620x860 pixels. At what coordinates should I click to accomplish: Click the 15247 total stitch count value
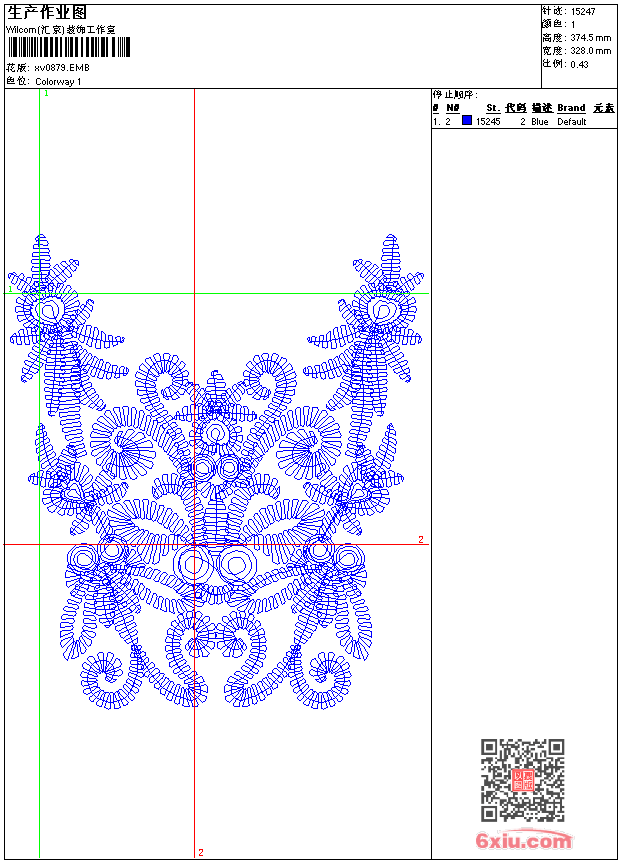coord(585,11)
